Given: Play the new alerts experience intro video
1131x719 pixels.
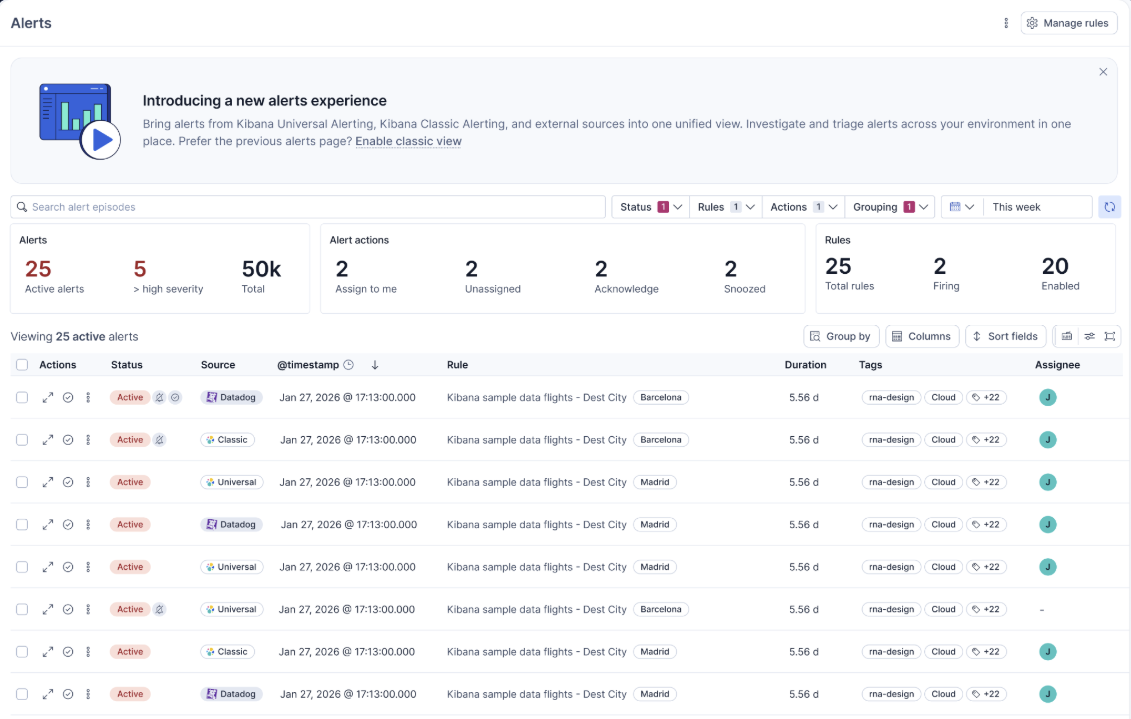Looking at the screenshot, I should click(x=100, y=140).
